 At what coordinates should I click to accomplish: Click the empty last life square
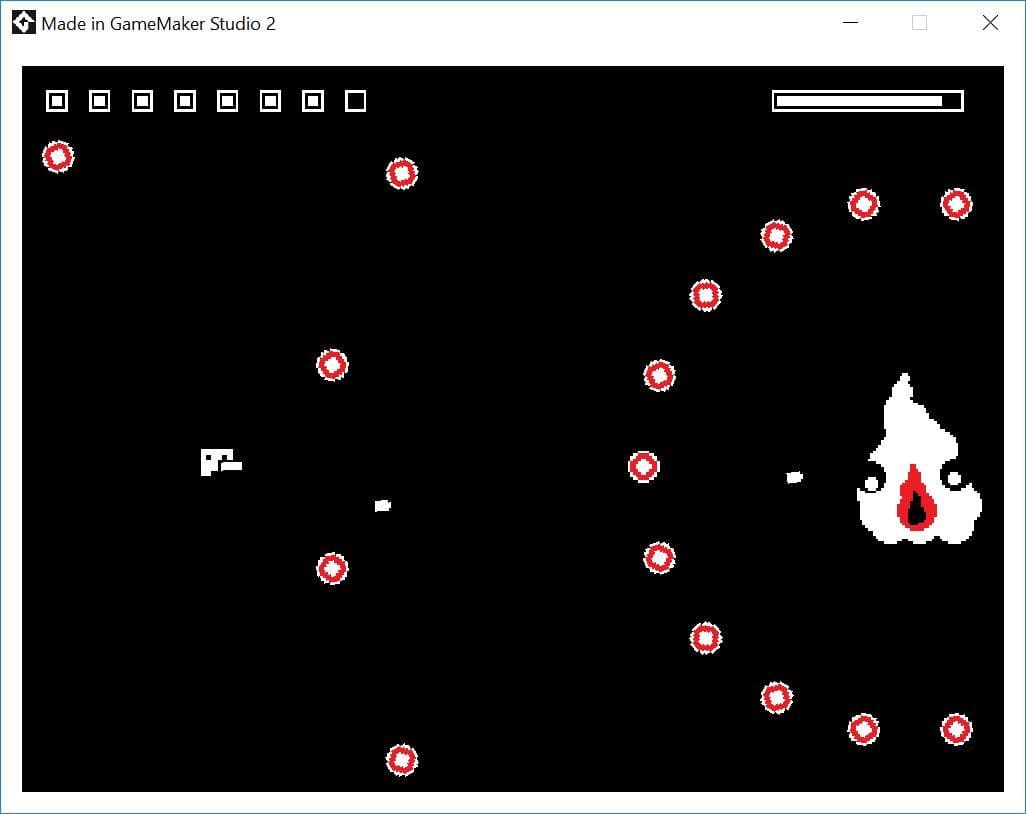pos(355,101)
